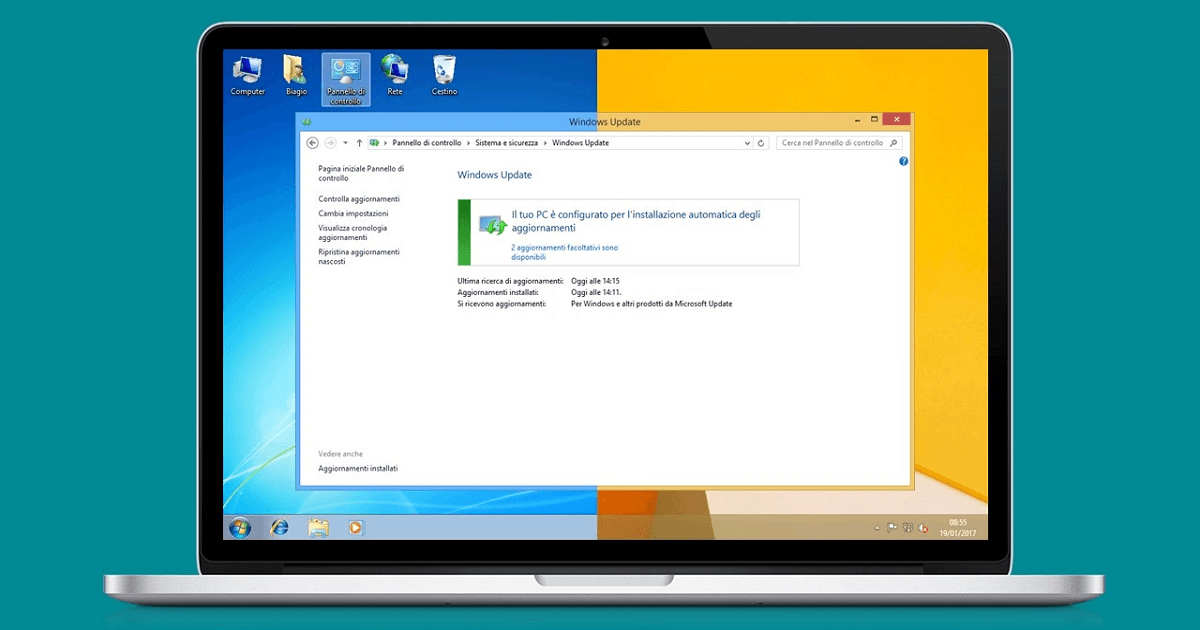
Task: Select the Pannello di controllo desktop icon
Action: pos(346,79)
